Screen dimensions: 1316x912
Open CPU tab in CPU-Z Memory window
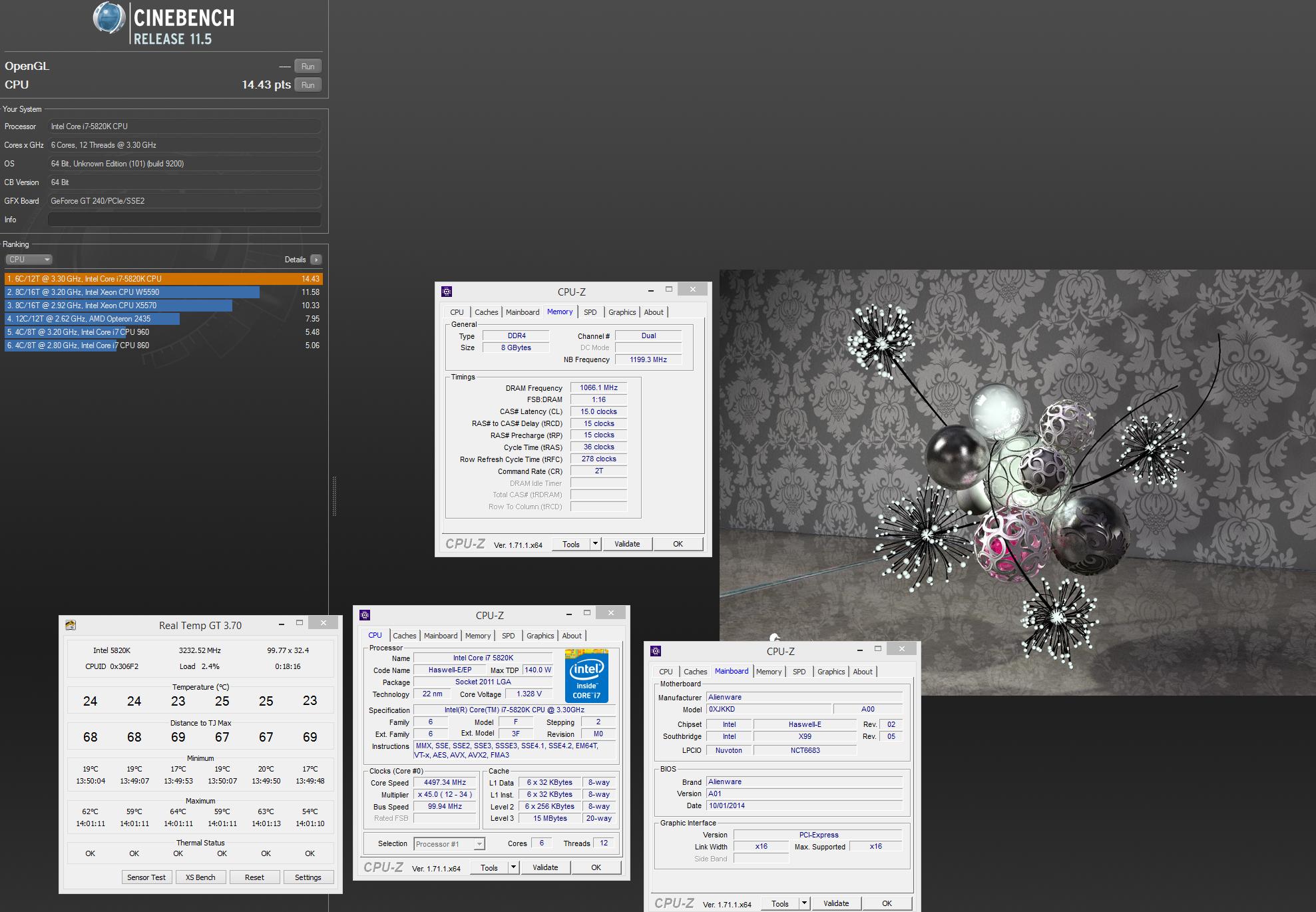tap(457, 312)
